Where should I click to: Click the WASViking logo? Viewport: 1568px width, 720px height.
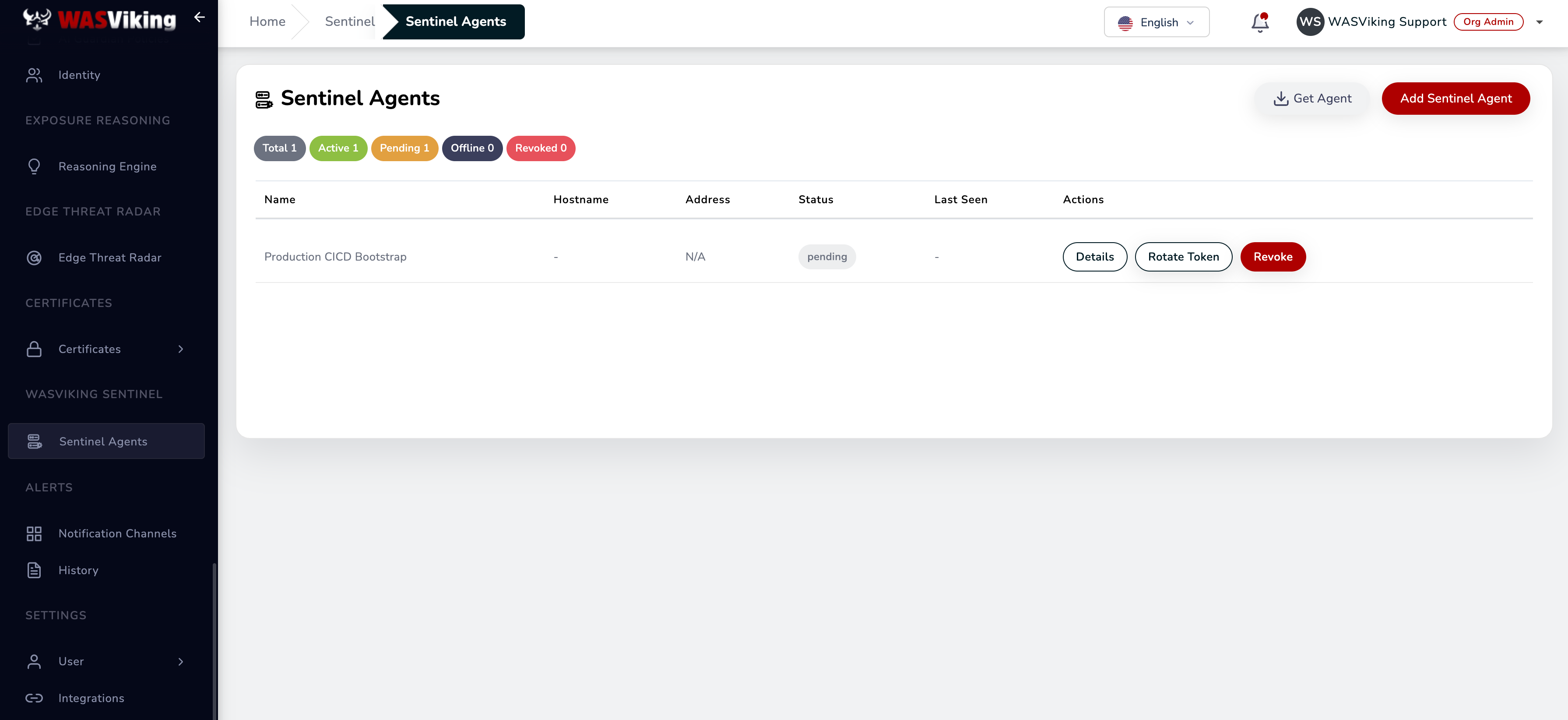pos(99,20)
